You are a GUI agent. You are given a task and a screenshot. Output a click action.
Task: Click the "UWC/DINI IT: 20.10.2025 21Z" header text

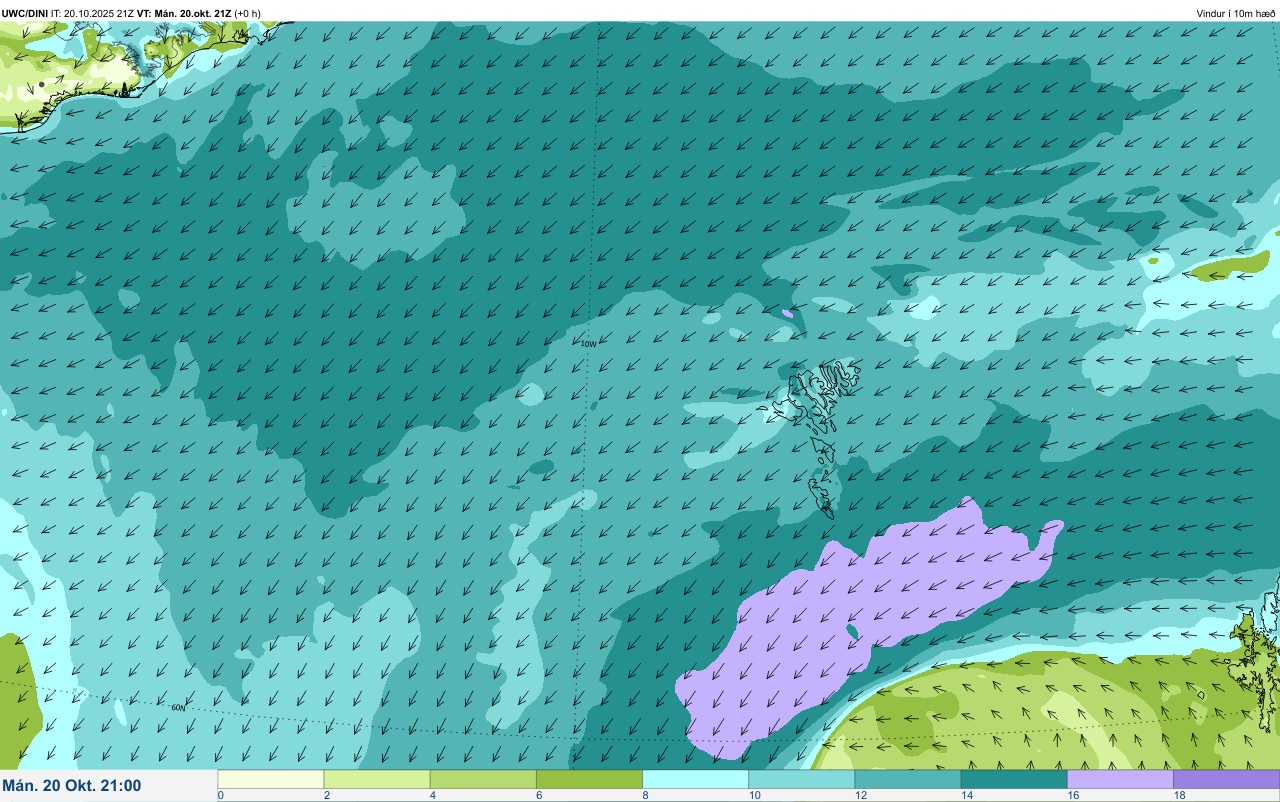tap(68, 13)
